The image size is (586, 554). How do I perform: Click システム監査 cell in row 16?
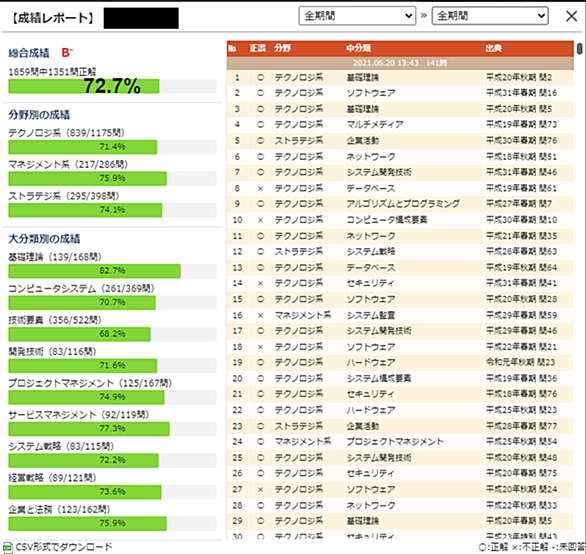point(371,315)
